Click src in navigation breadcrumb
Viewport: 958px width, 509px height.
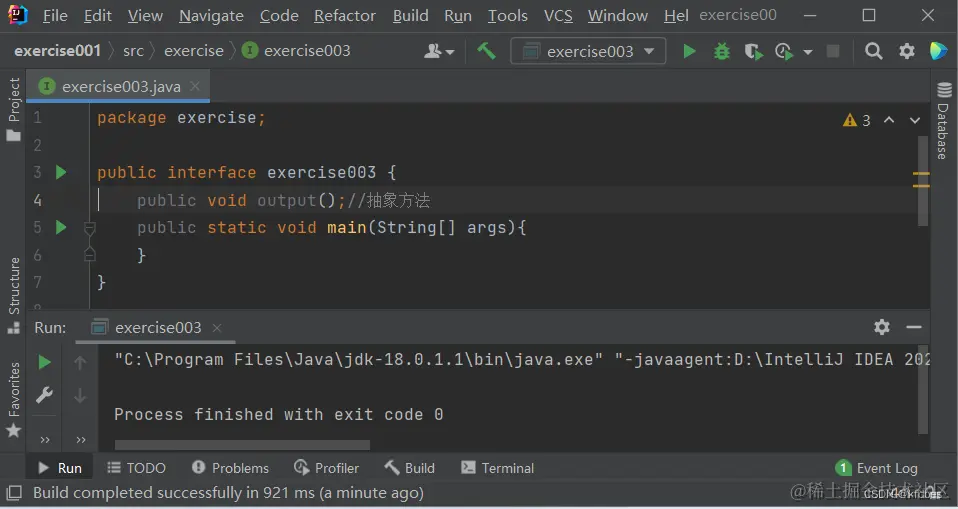133,51
